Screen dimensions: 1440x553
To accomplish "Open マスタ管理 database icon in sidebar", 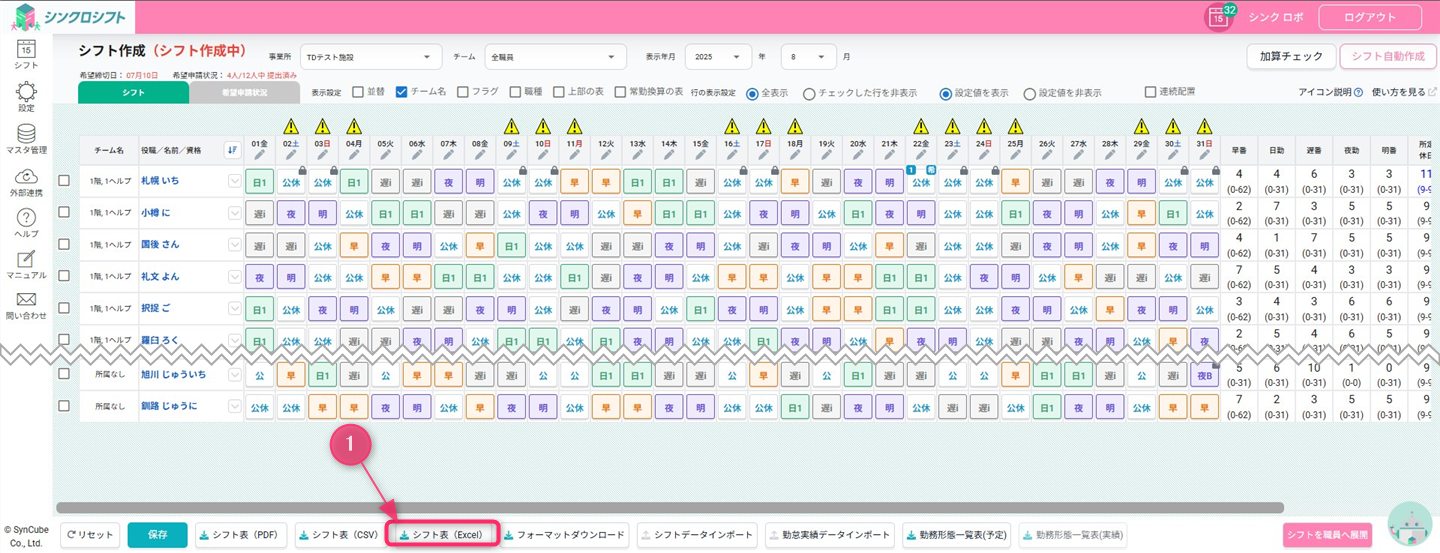I will pos(27,134).
